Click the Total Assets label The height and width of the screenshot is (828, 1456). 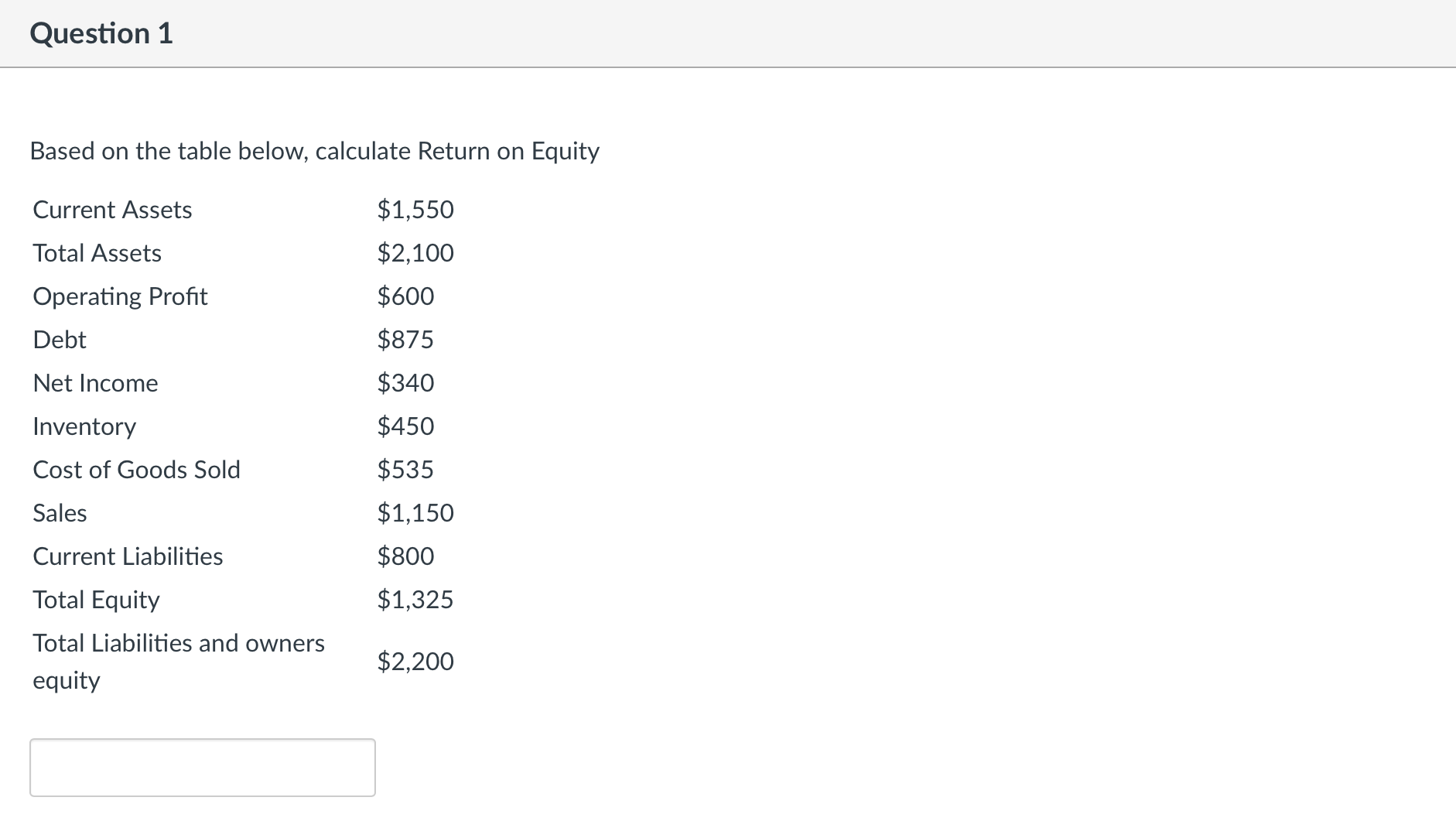(96, 252)
